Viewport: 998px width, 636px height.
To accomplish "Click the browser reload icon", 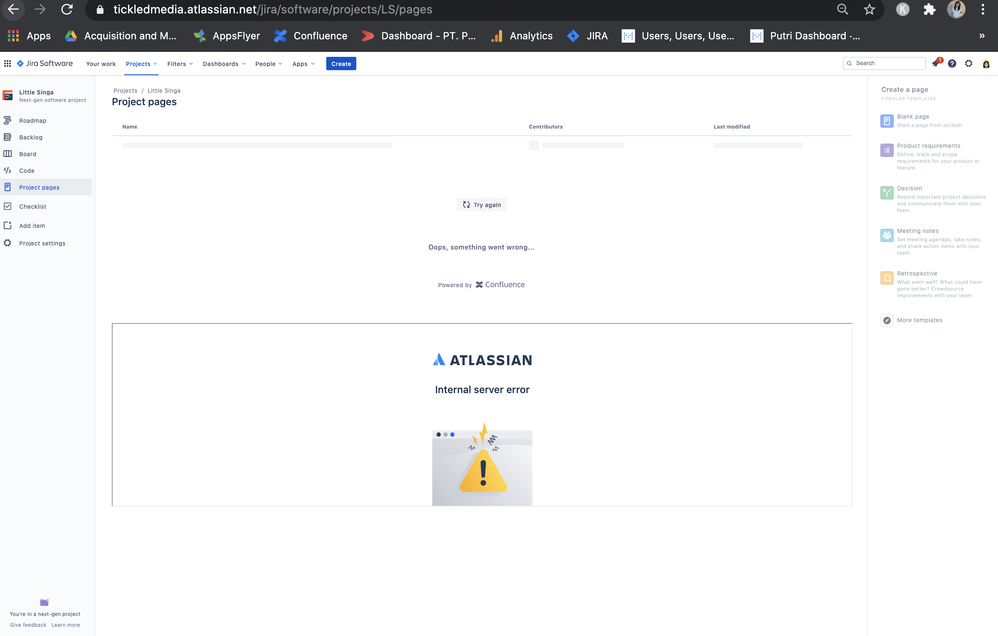I will click(x=67, y=10).
